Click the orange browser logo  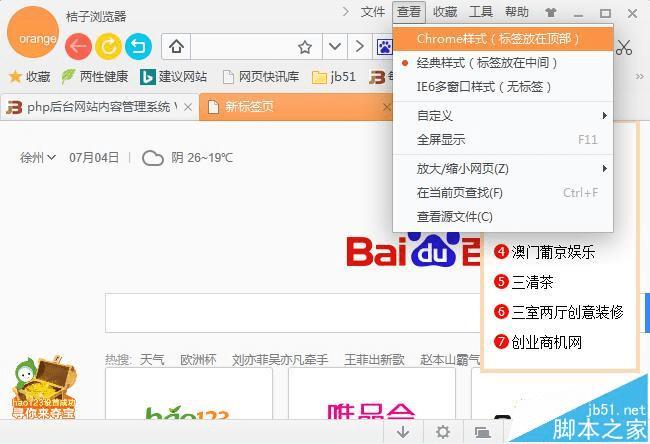pyautogui.click(x=34, y=32)
